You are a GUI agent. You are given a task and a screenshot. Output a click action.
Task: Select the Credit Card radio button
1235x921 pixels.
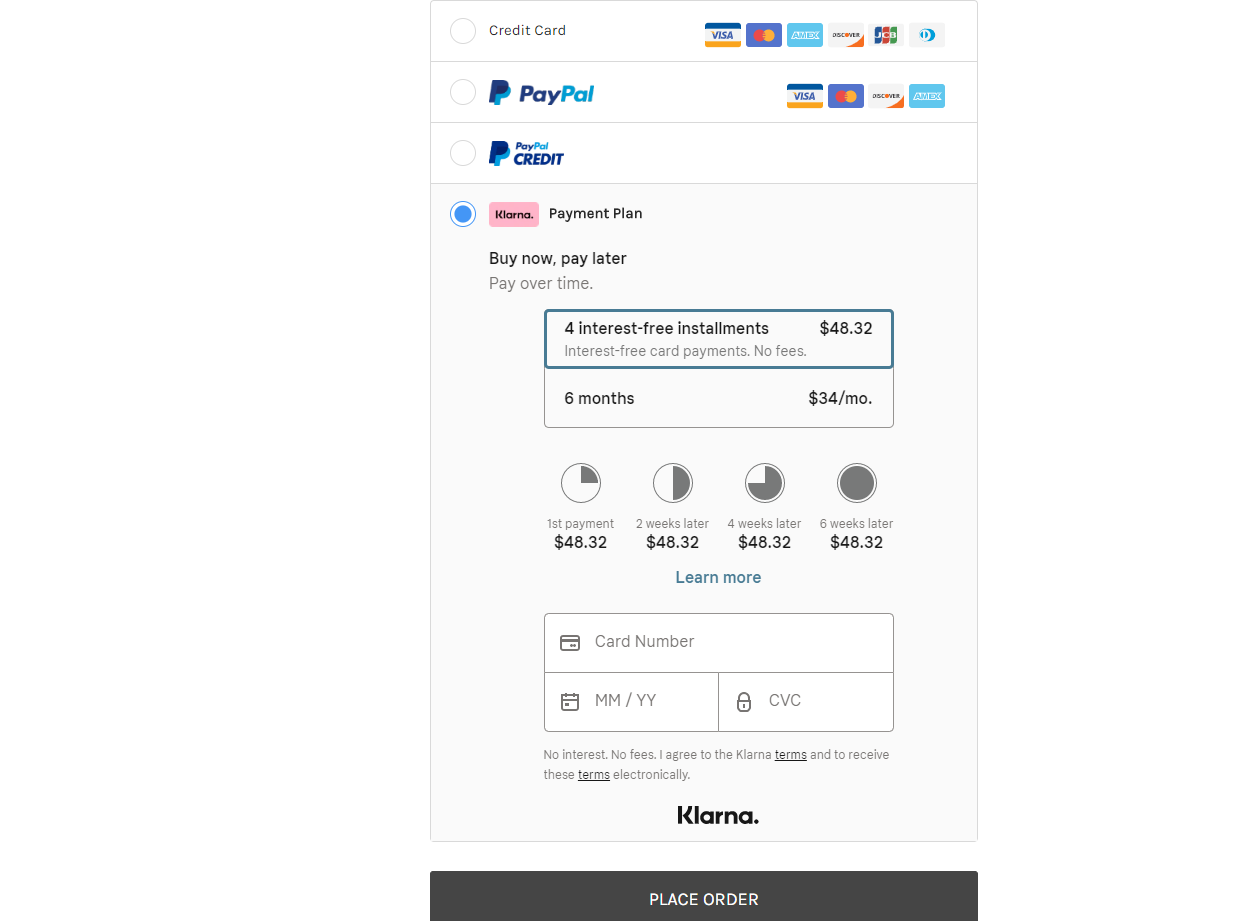click(x=463, y=31)
